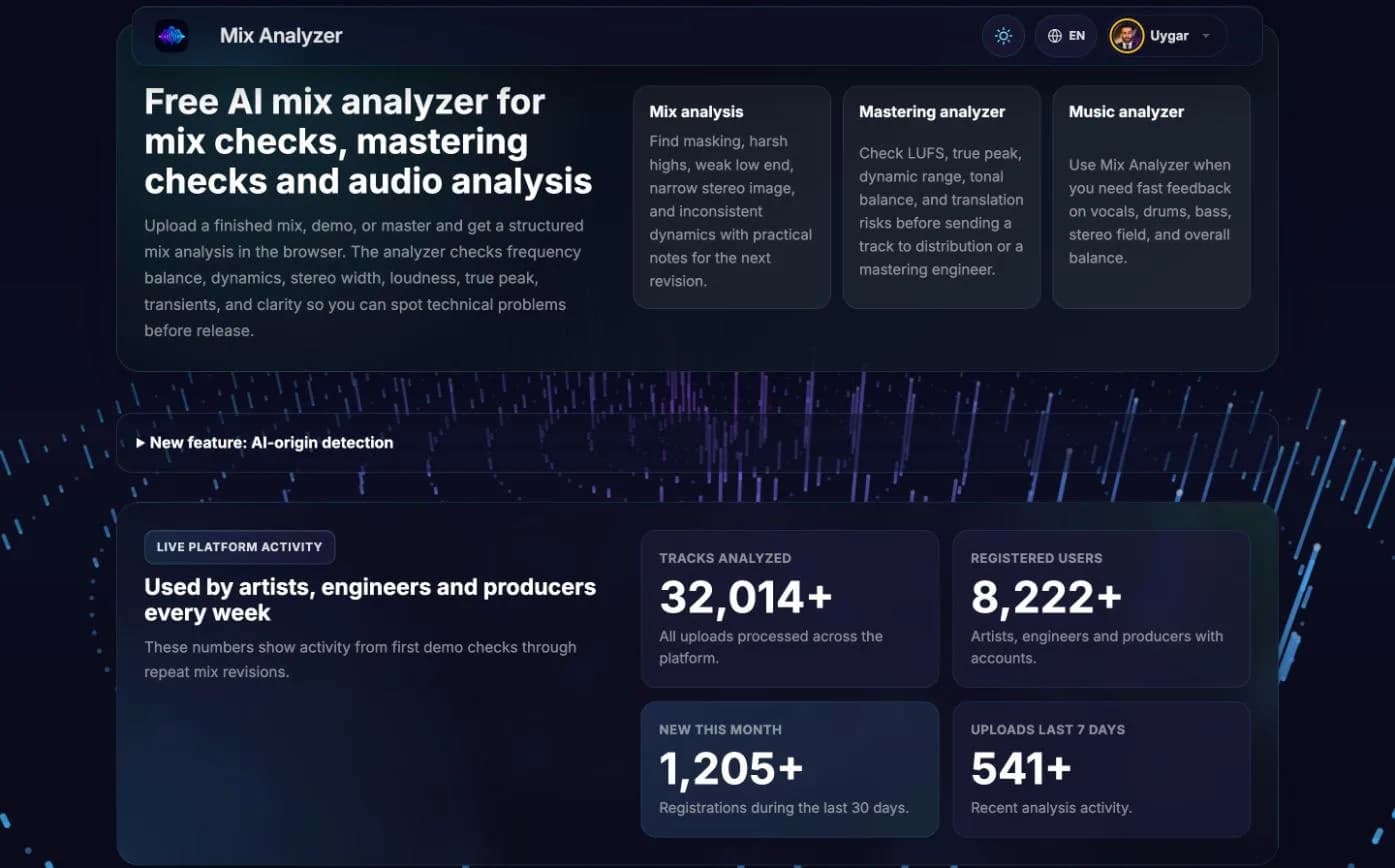Click the globe icon in language button
1395x868 pixels.
1055,36
